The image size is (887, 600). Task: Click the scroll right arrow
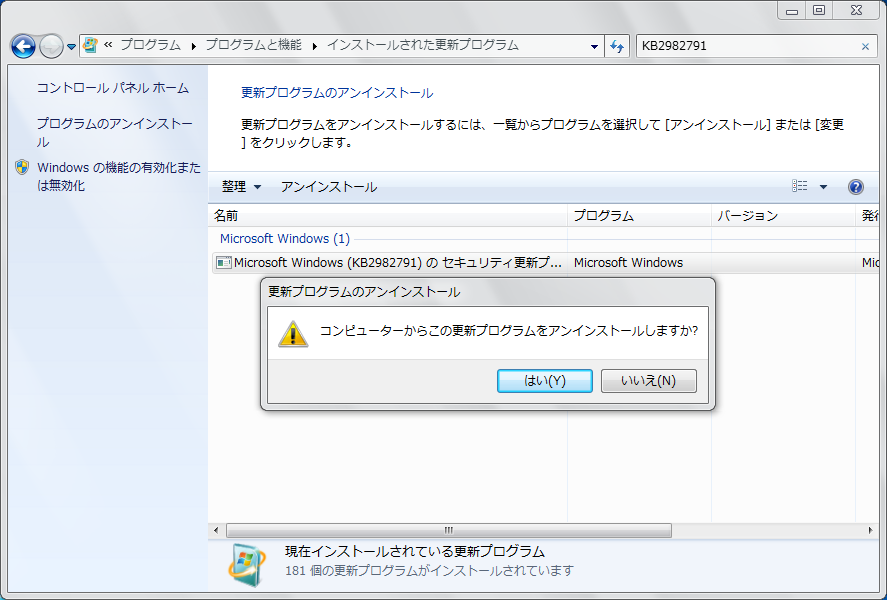click(x=871, y=530)
